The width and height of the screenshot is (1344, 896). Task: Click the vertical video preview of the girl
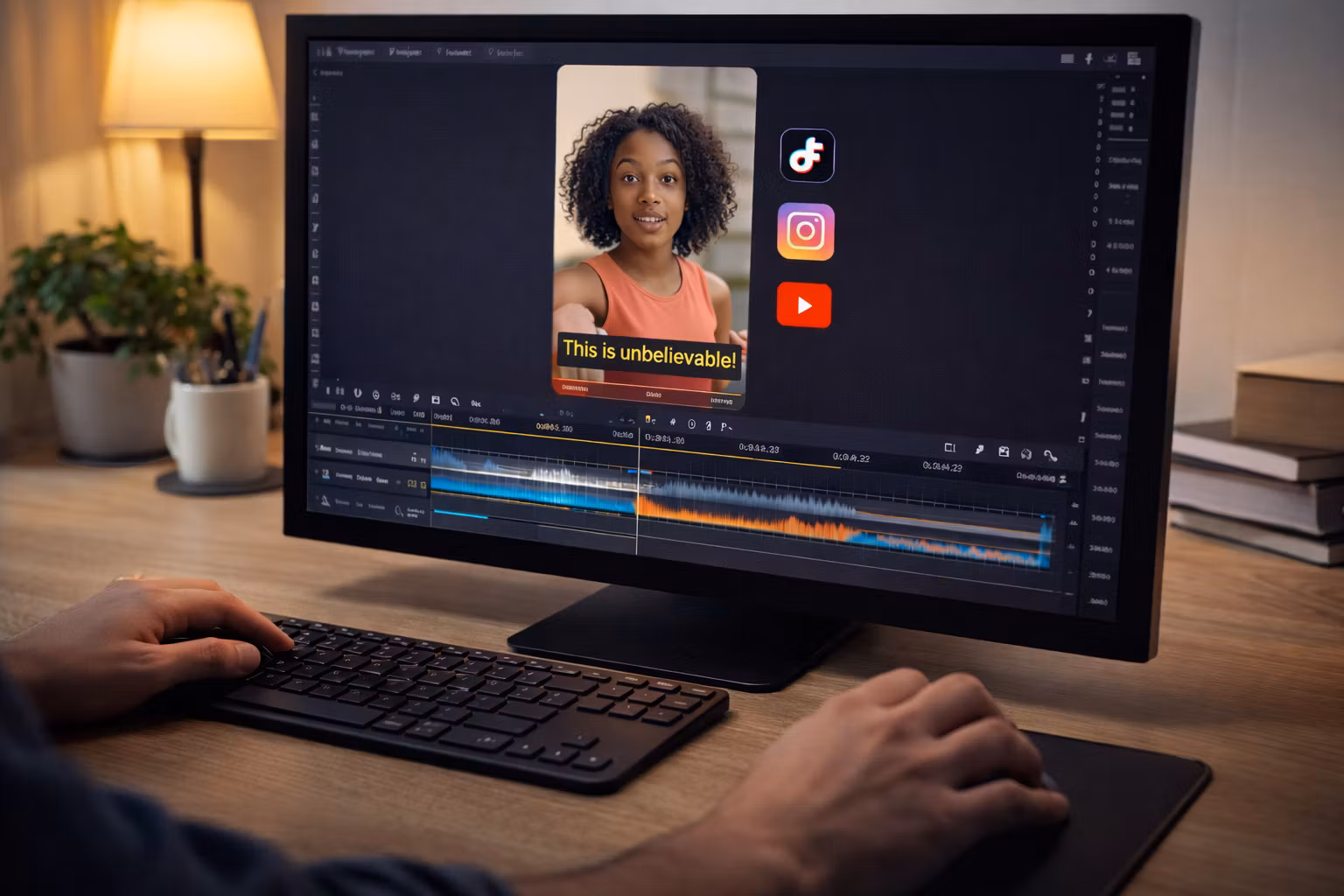pyautogui.click(x=654, y=236)
